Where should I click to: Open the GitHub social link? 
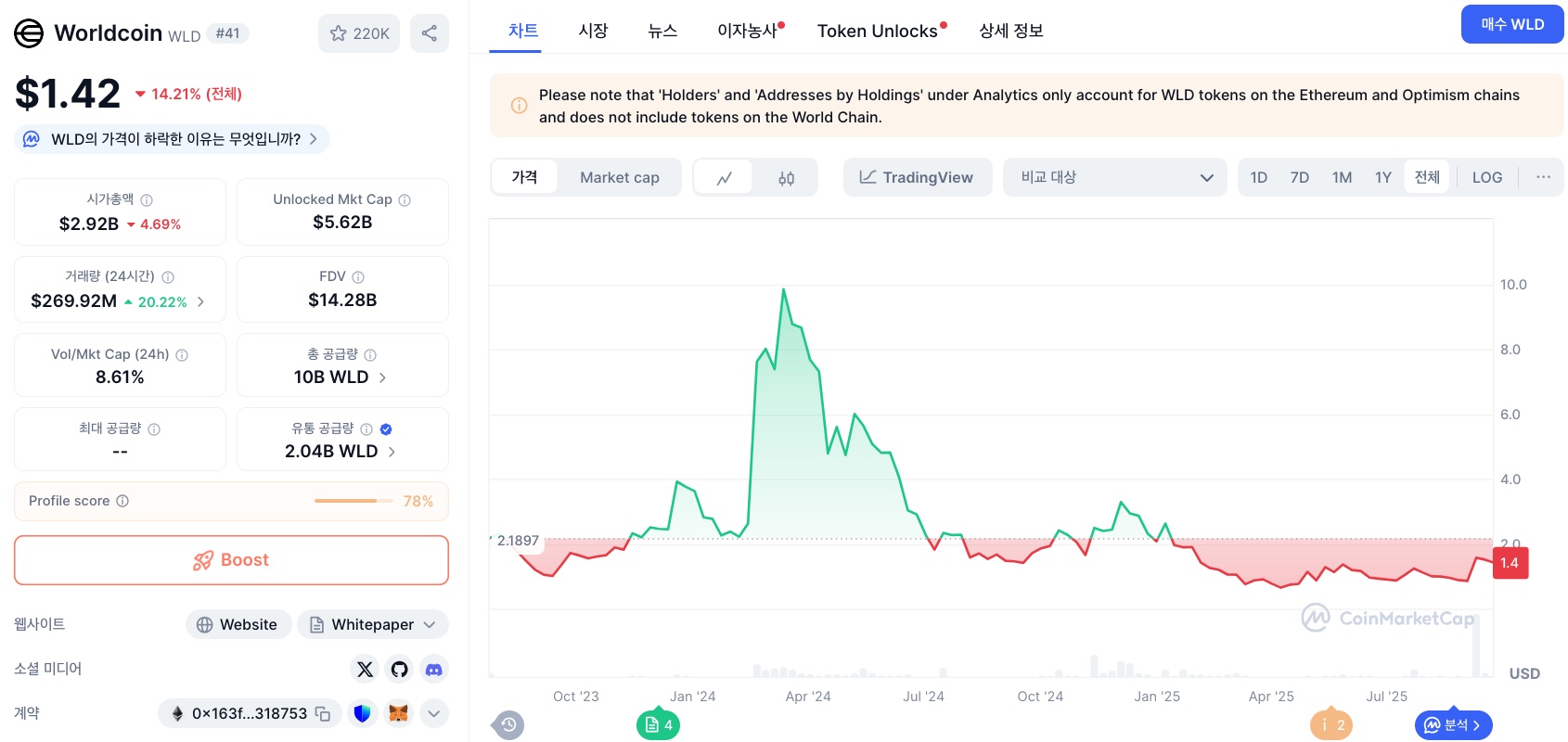399,669
